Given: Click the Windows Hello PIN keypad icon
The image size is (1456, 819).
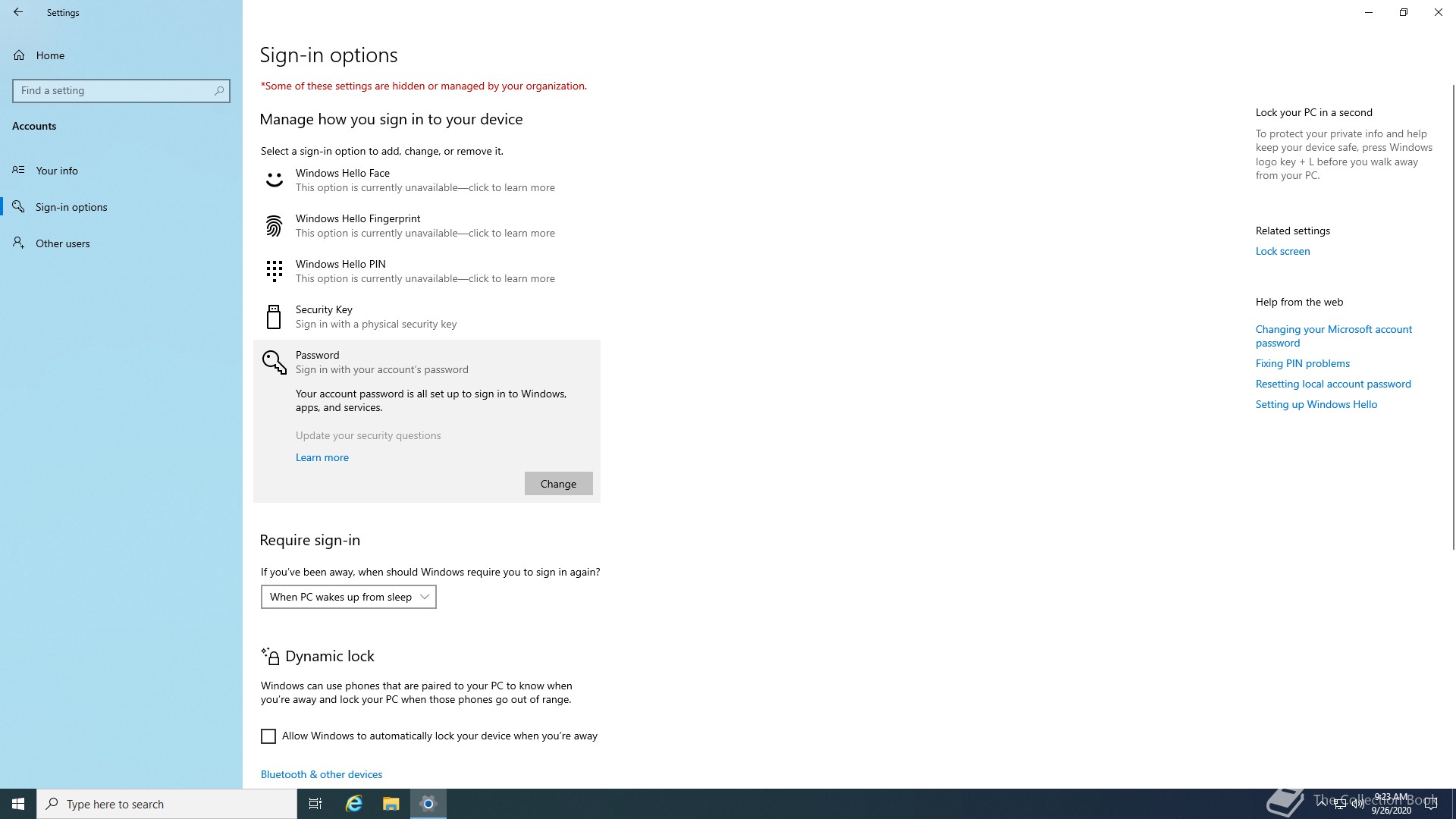Looking at the screenshot, I should pyautogui.click(x=274, y=271).
